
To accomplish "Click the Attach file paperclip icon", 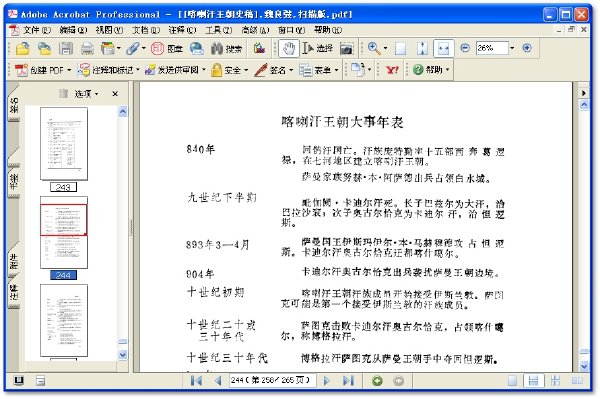I will [x=133, y=49].
